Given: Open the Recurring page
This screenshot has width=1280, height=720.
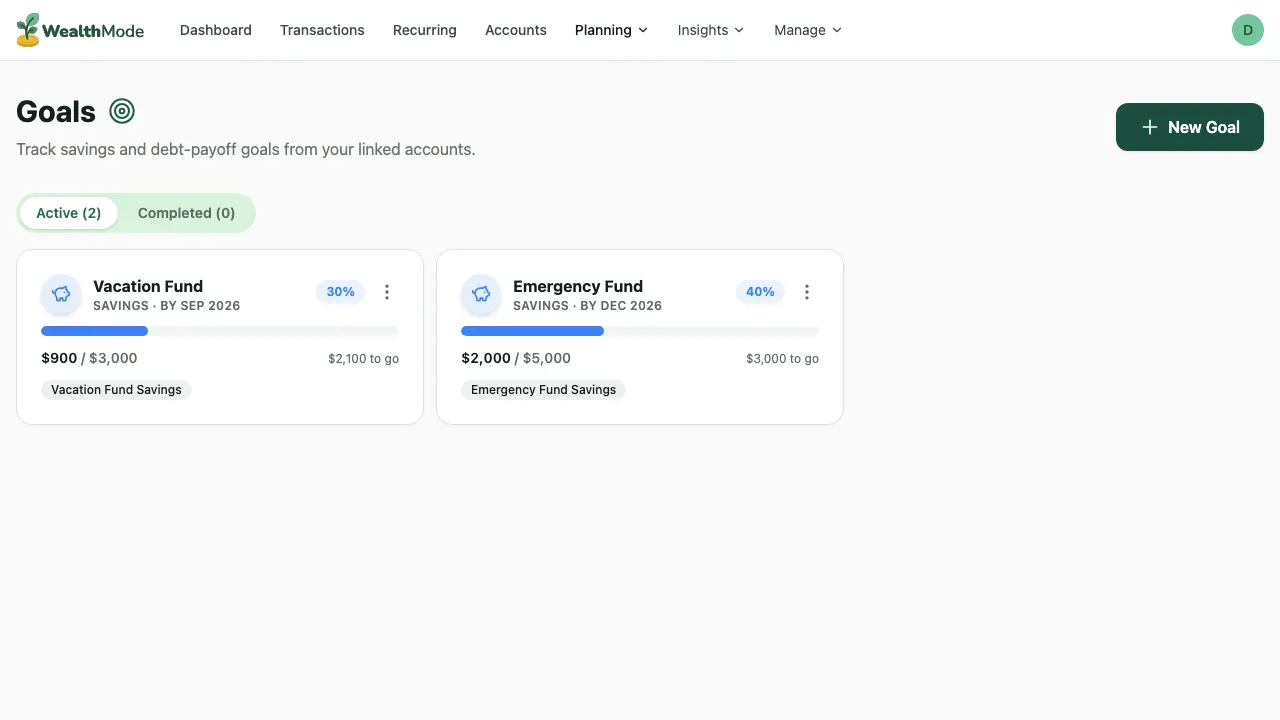Looking at the screenshot, I should coord(425,30).
